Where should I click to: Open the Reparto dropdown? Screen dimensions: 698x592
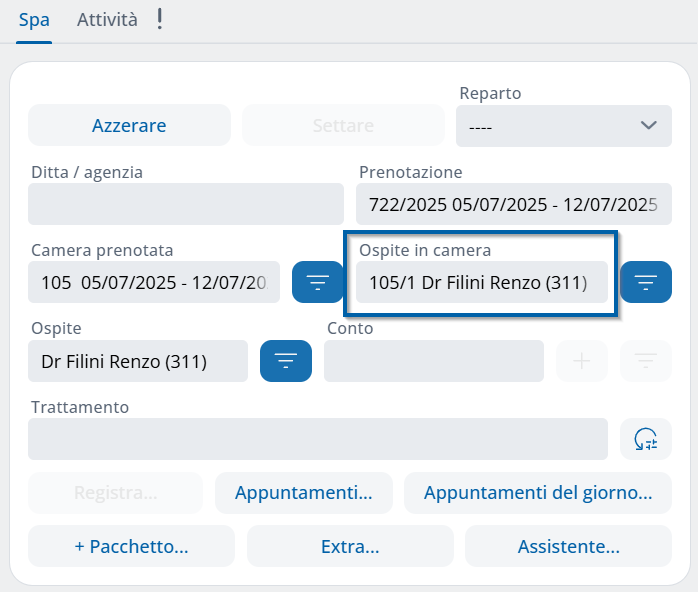coord(564,126)
